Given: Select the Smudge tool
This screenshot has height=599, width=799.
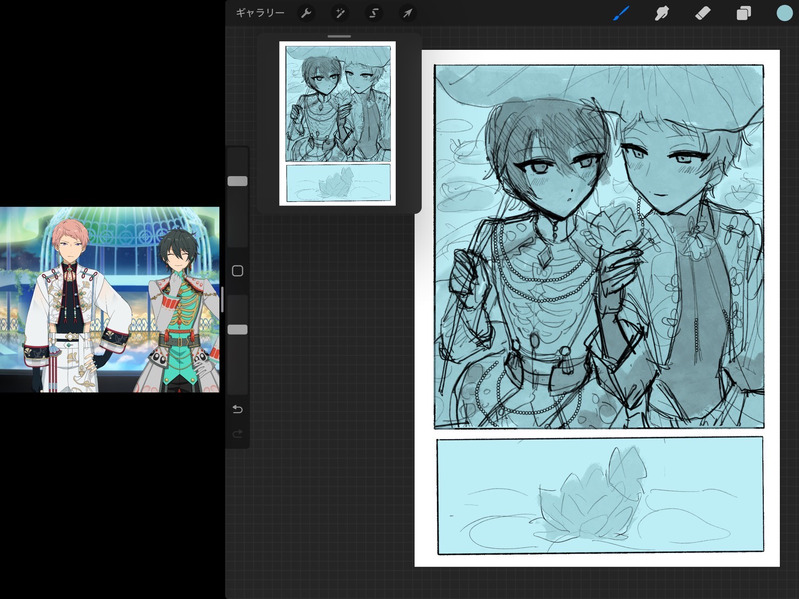Looking at the screenshot, I should [x=661, y=13].
